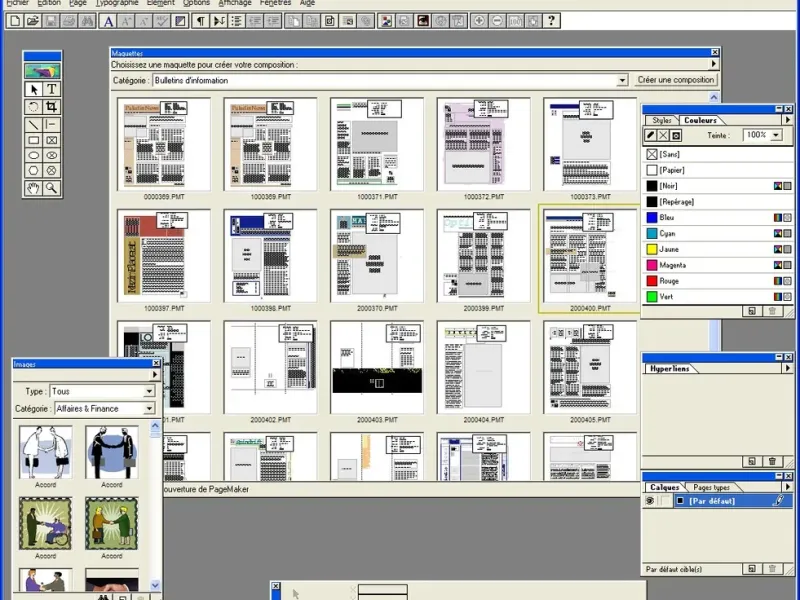Select the Magenta color swatch
This screenshot has width=800, height=600.
pyautogui.click(x=652, y=265)
